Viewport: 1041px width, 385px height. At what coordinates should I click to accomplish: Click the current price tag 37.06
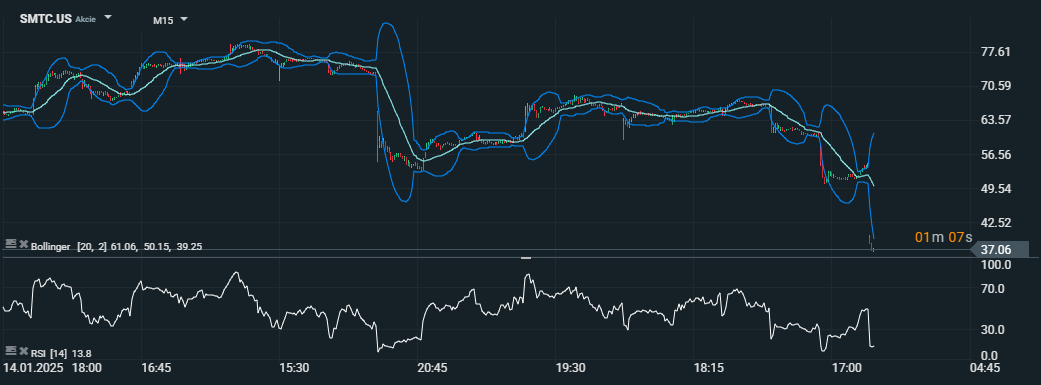tap(1000, 250)
